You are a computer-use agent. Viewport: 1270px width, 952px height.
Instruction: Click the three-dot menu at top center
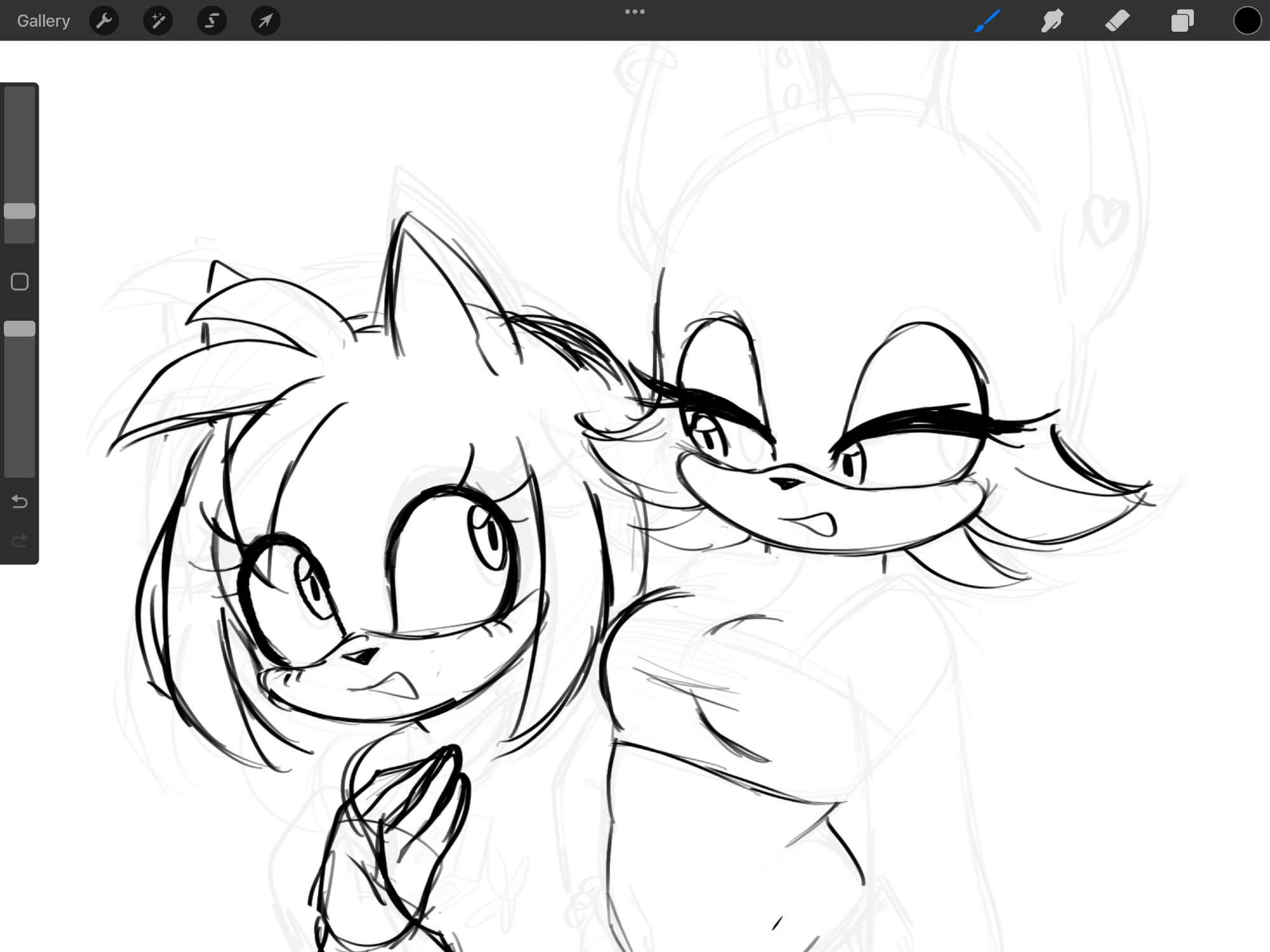click(634, 11)
